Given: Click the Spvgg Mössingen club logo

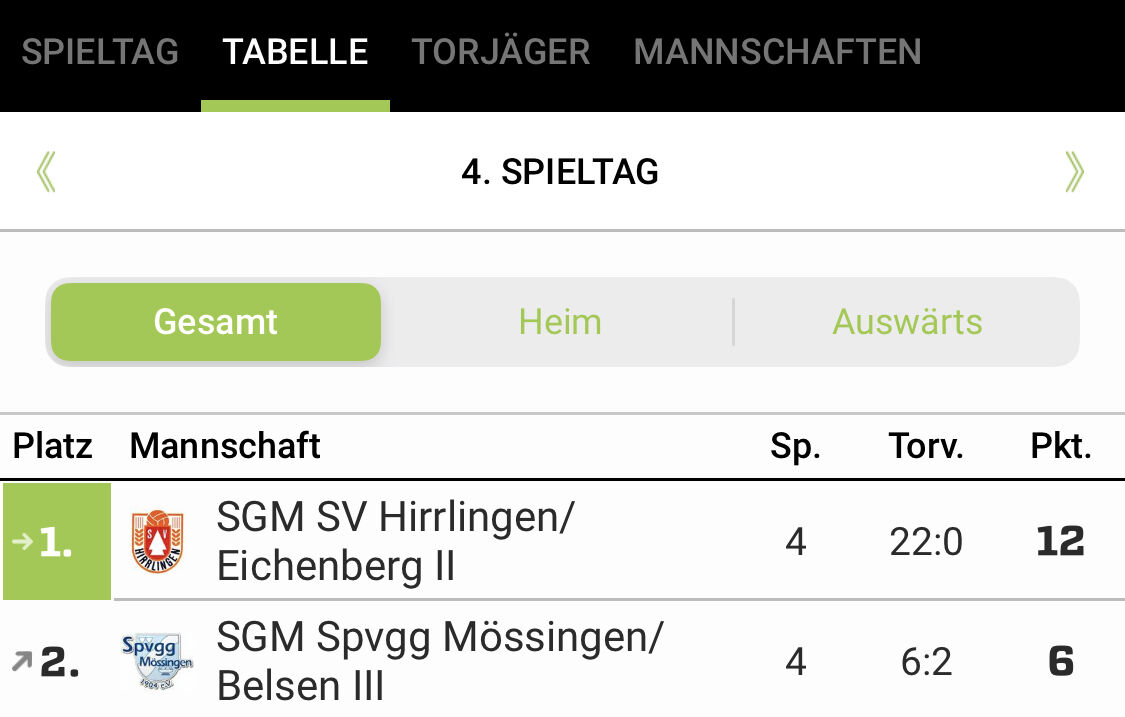Looking at the screenshot, I should click(x=157, y=661).
